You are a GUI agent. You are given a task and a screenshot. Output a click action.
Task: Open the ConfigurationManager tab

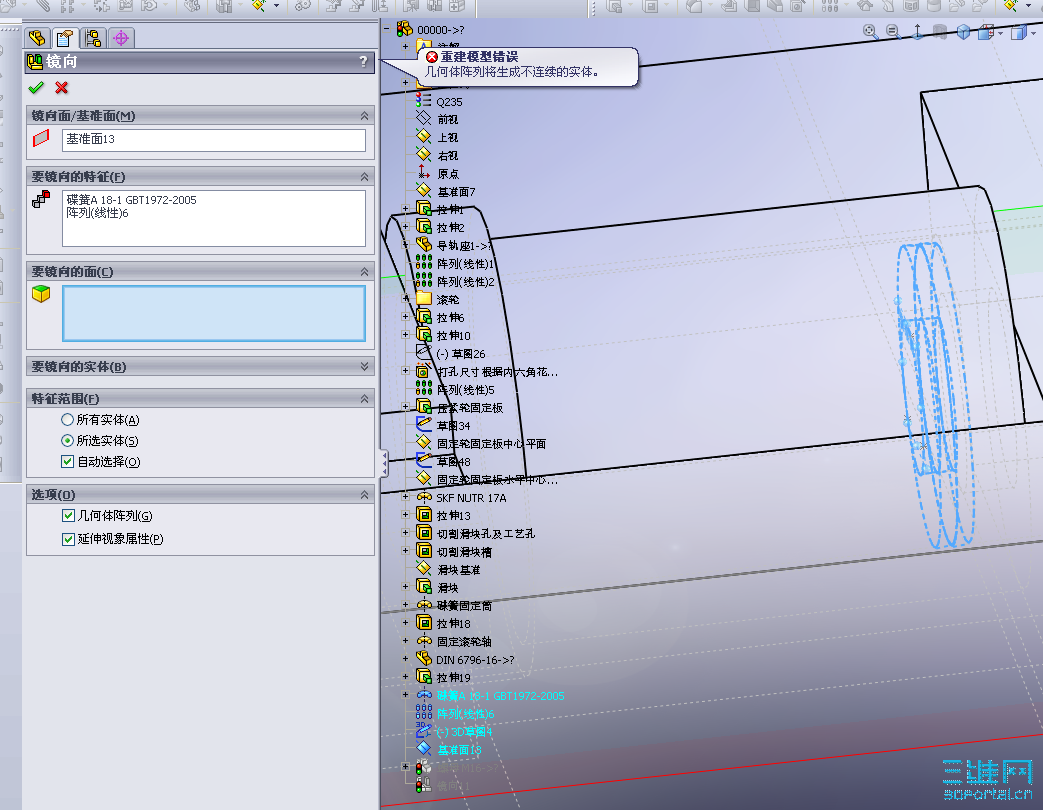pos(93,38)
